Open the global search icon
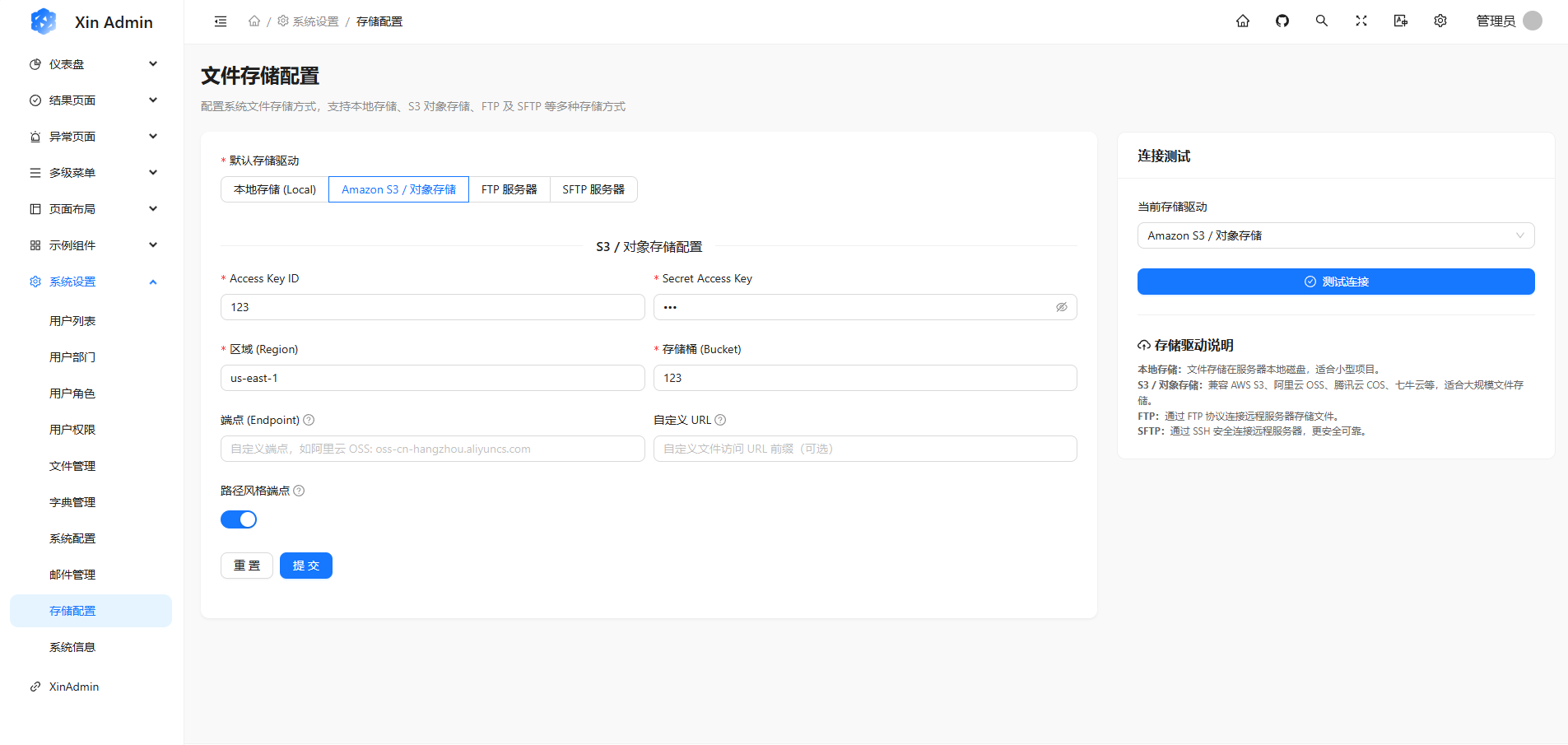1568x745 pixels. [1321, 21]
